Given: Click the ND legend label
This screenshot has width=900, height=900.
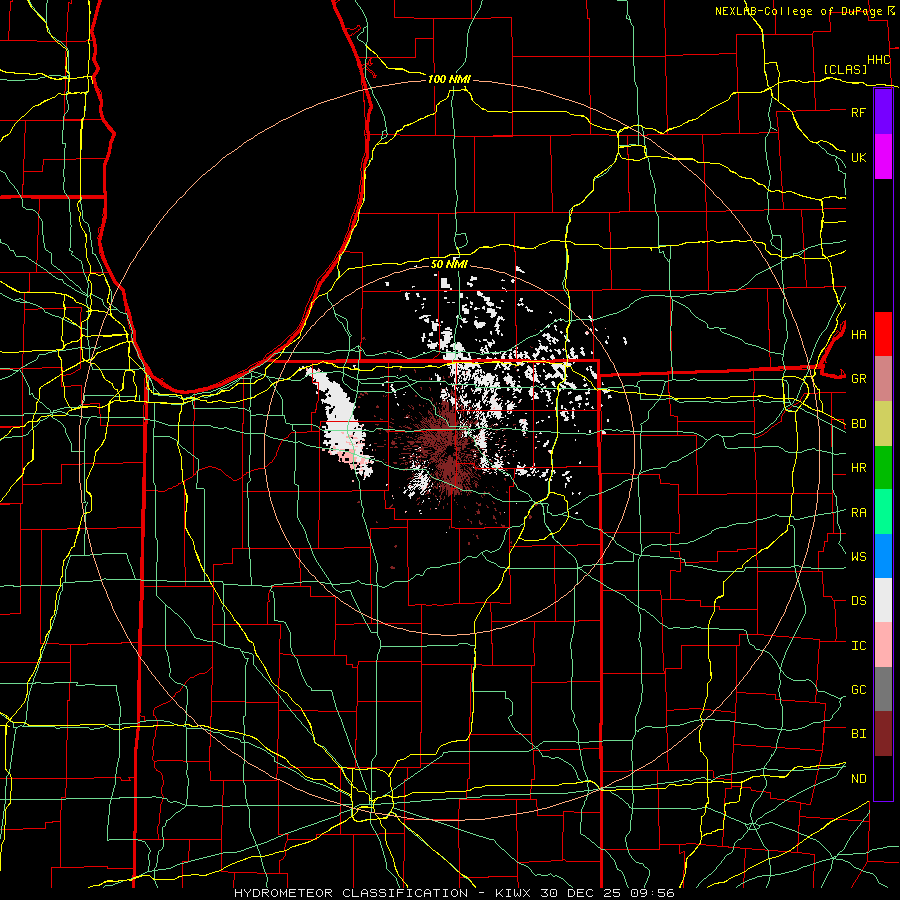Looking at the screenshot, I should [x=858, y=779].
